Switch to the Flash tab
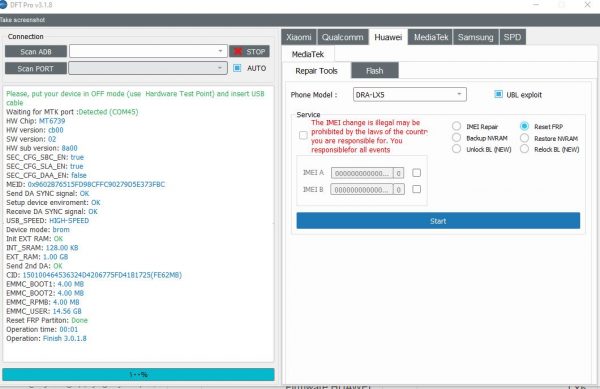This screenshot has height=389, width=600. coord(375,71)
